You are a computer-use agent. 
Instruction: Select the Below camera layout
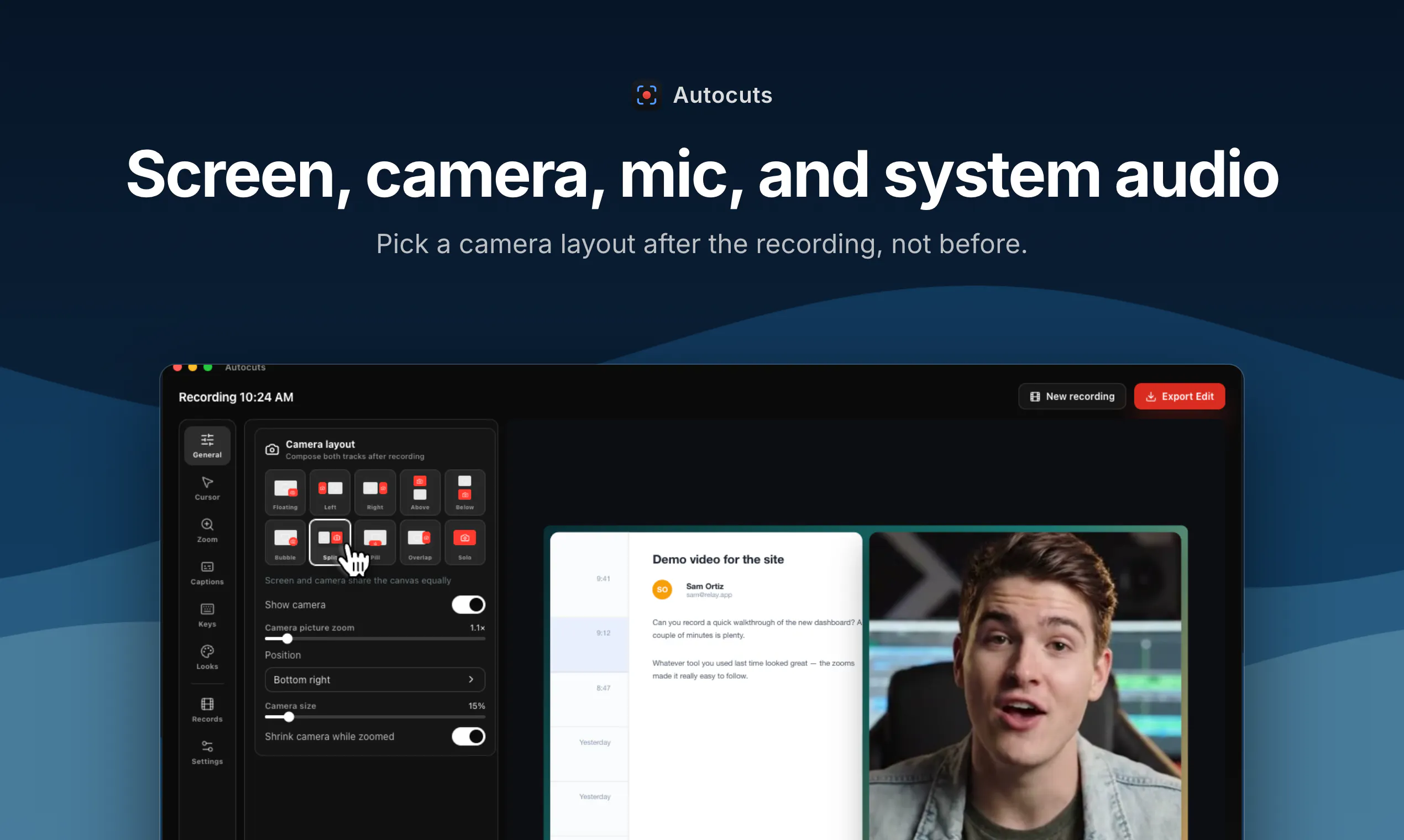tap(465, 492)
